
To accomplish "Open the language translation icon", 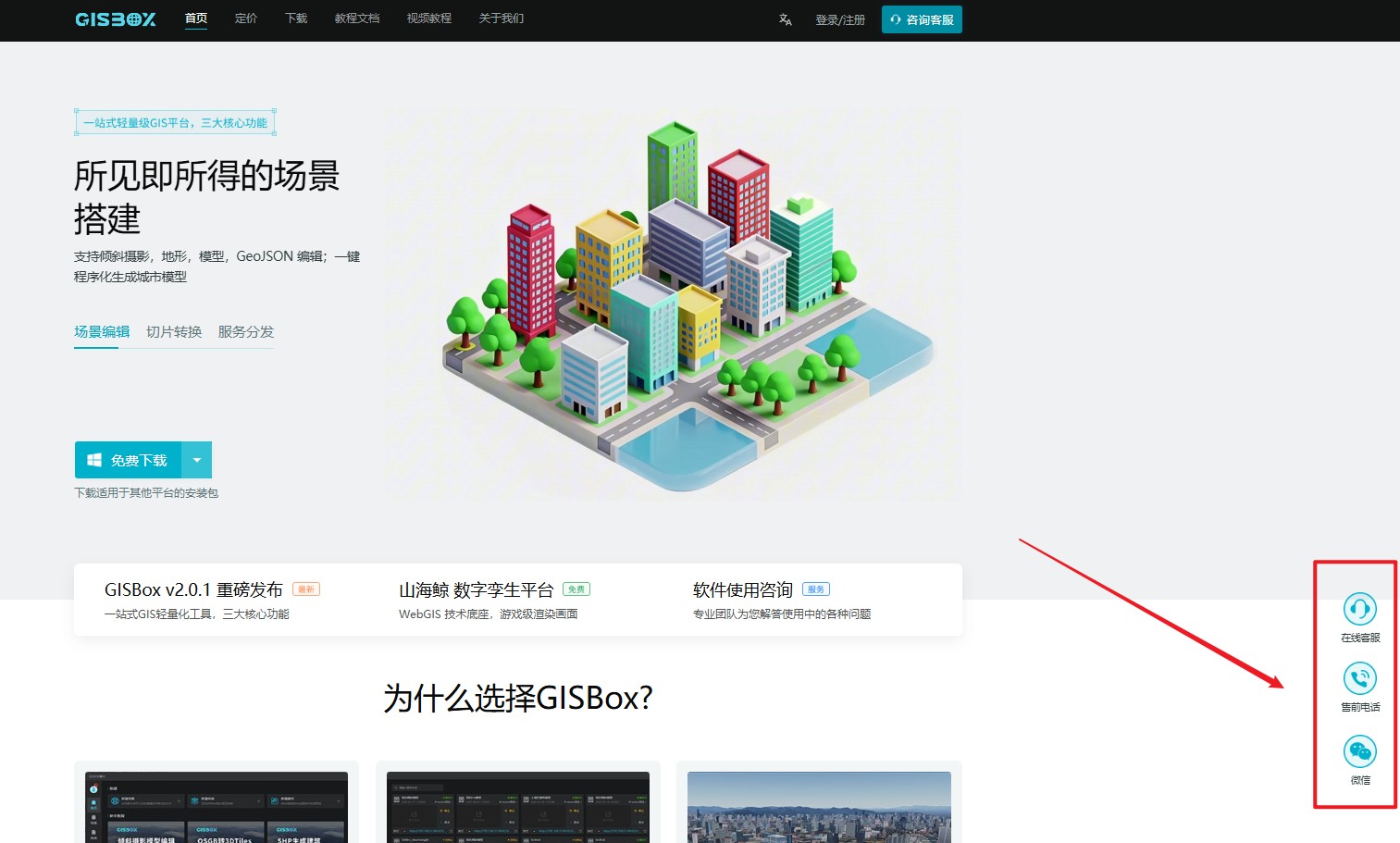I will pos(785,19).
